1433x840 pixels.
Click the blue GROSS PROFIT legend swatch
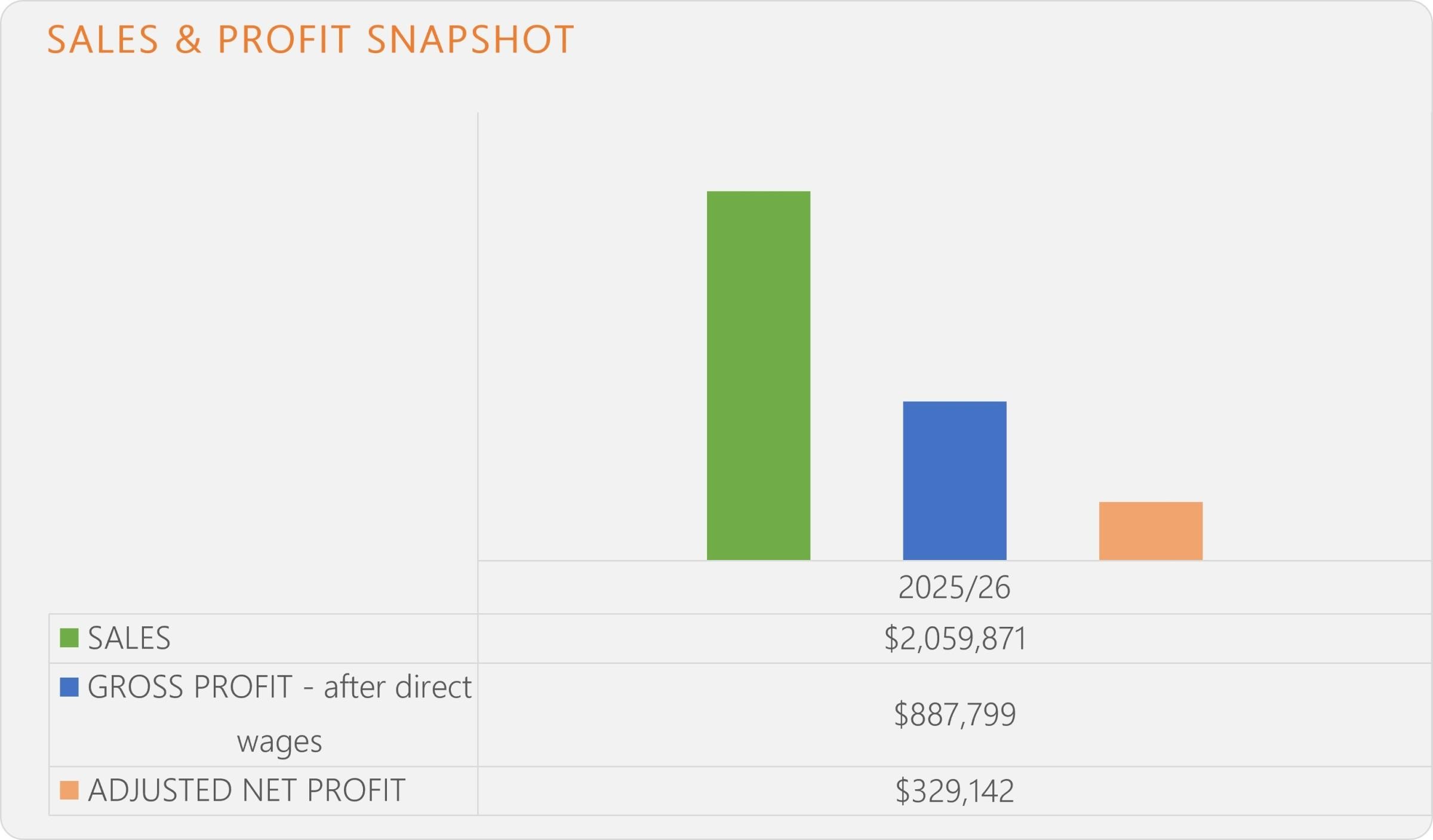click(69, 687)
